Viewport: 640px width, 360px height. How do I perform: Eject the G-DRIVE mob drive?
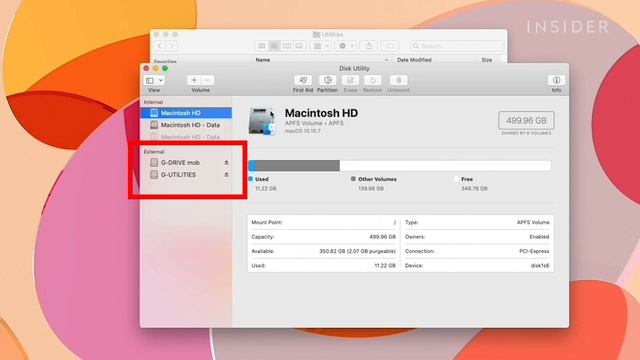[226, 162]
